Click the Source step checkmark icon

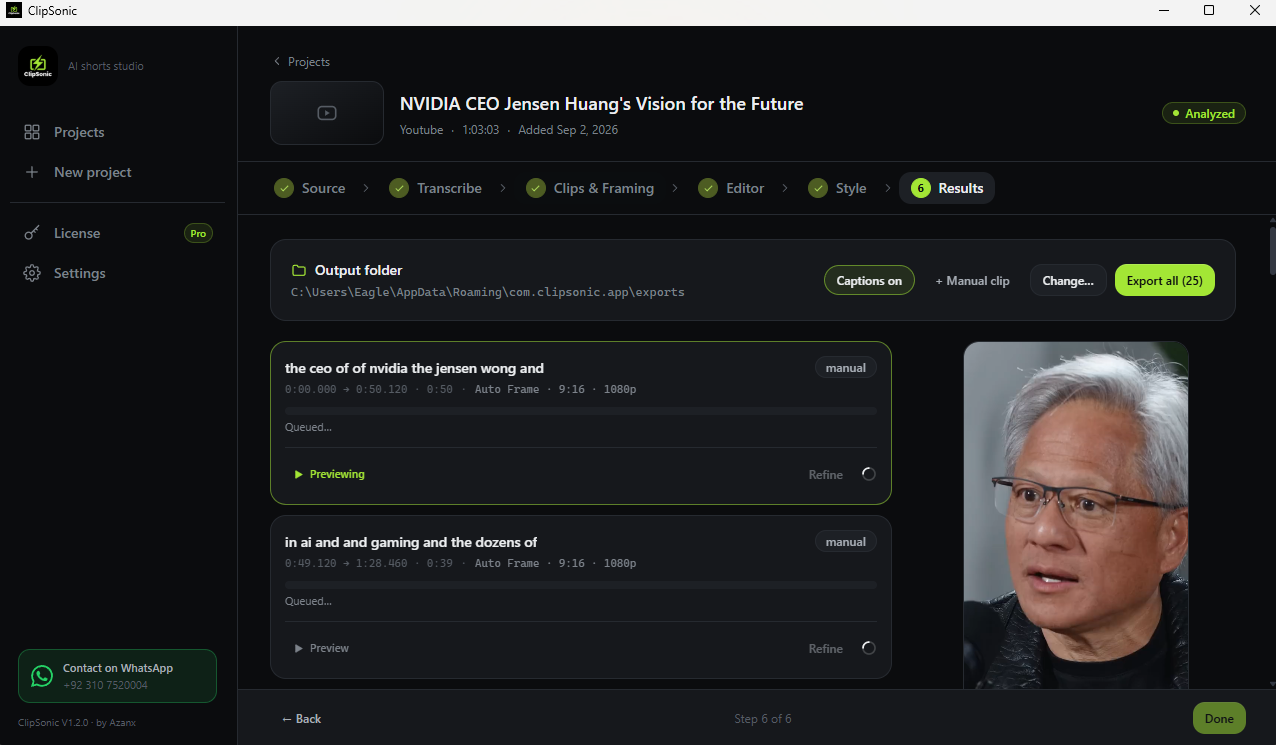284,188
